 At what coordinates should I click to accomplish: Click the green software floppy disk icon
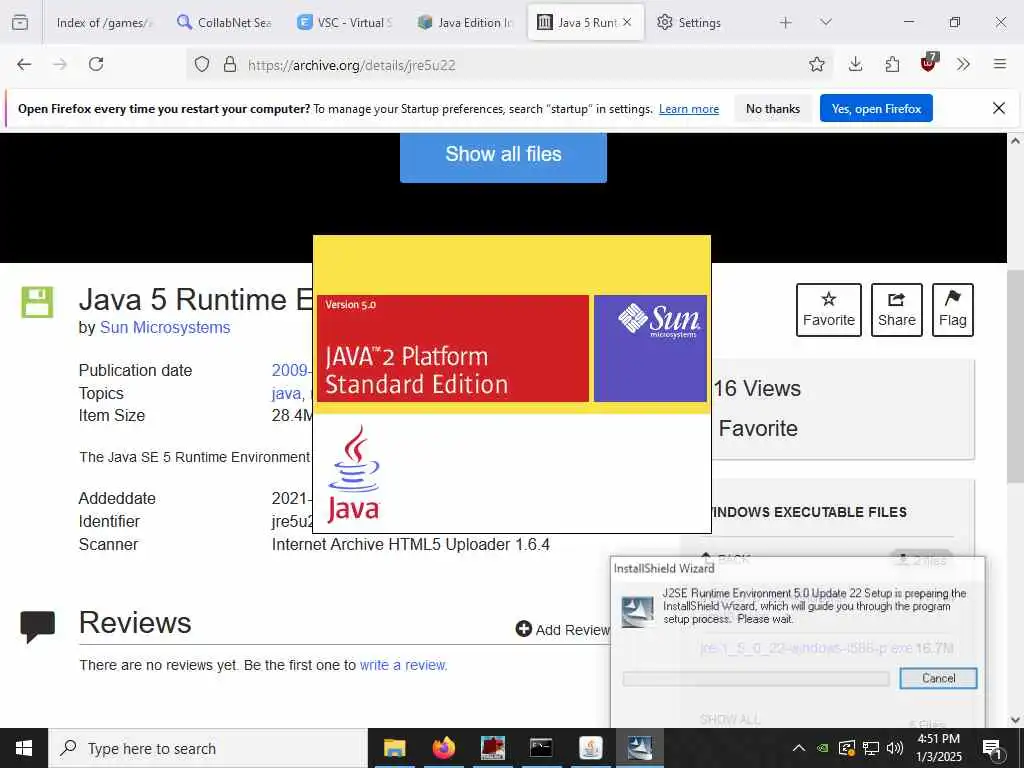pos(37,302)
